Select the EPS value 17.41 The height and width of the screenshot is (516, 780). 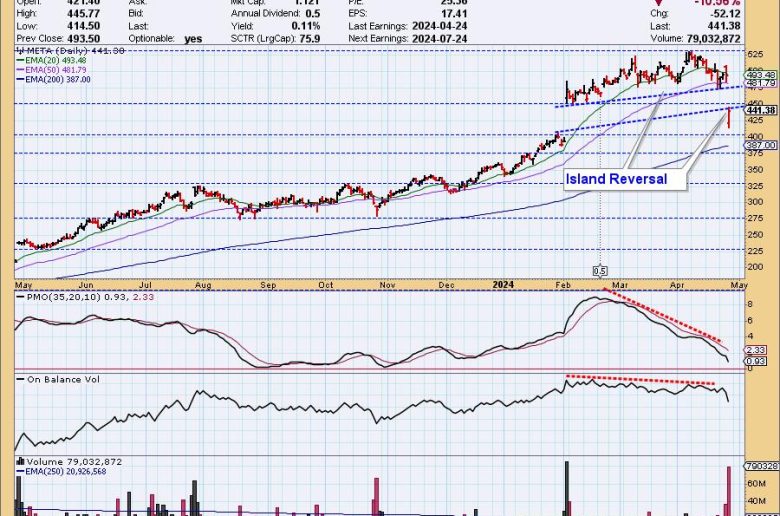(x=454, y=13)
